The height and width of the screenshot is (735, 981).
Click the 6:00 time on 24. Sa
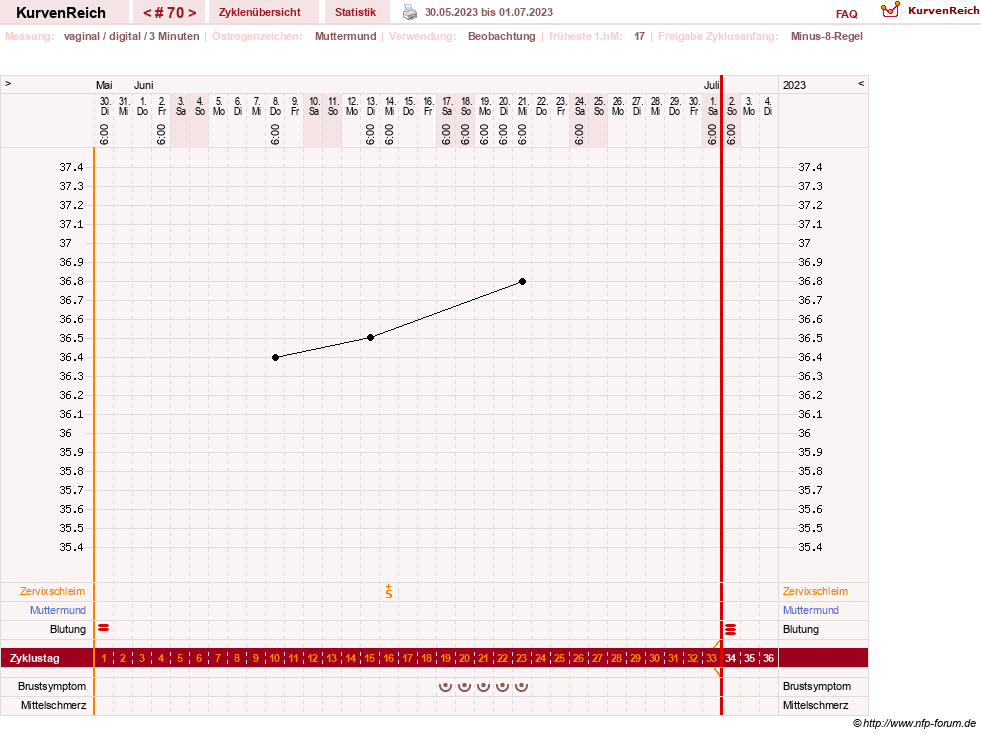[579, 134]
